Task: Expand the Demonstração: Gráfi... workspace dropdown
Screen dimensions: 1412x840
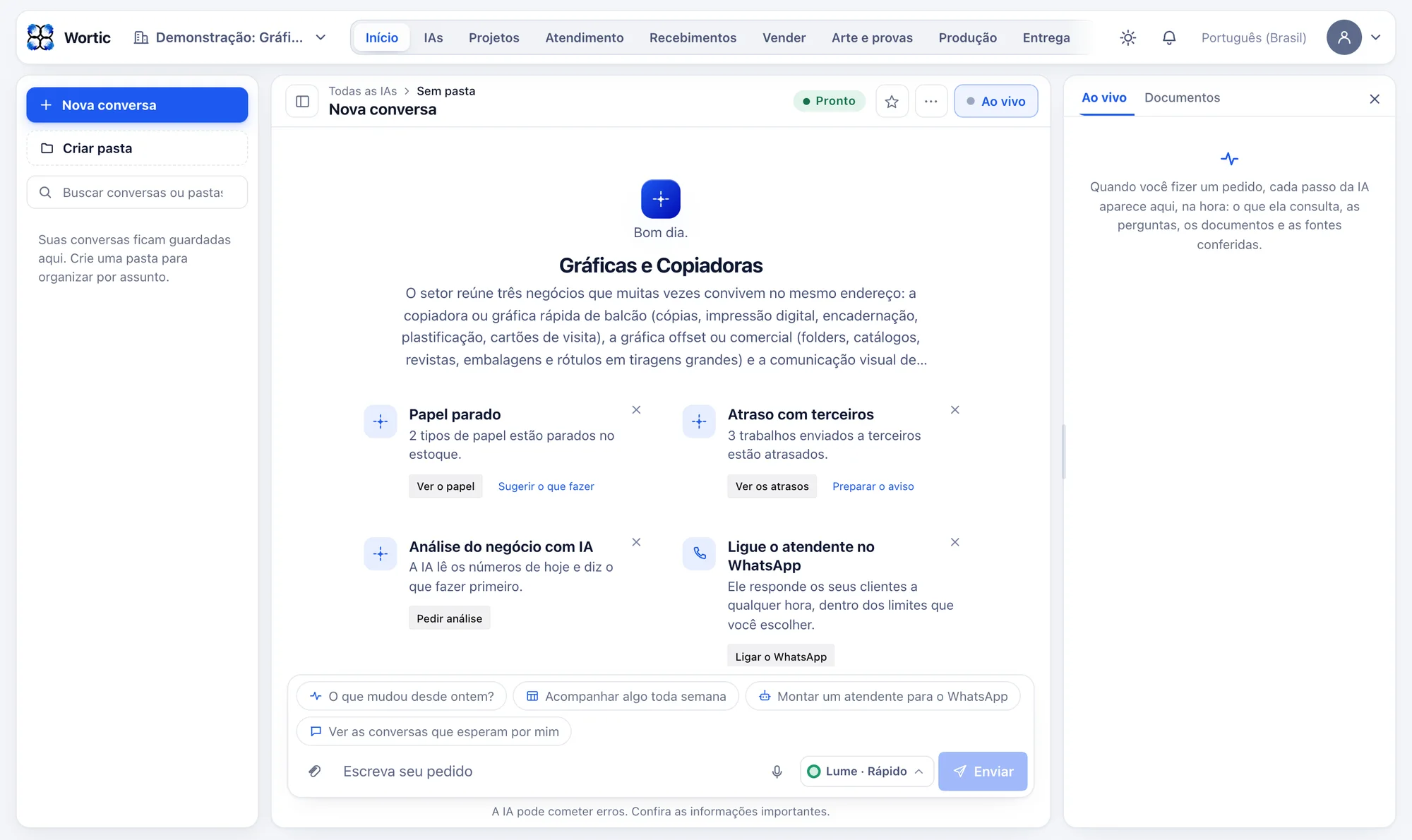Action: tap(230, 37)
